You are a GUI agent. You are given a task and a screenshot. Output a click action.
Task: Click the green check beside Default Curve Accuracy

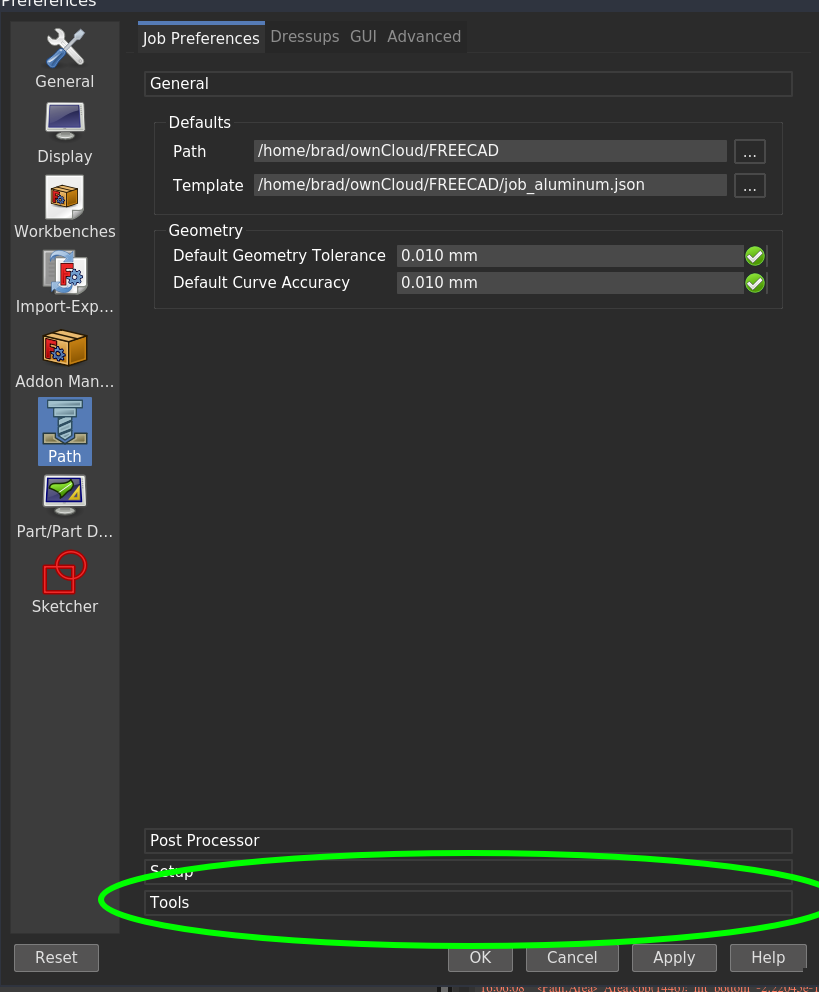[x=754, y=283]
